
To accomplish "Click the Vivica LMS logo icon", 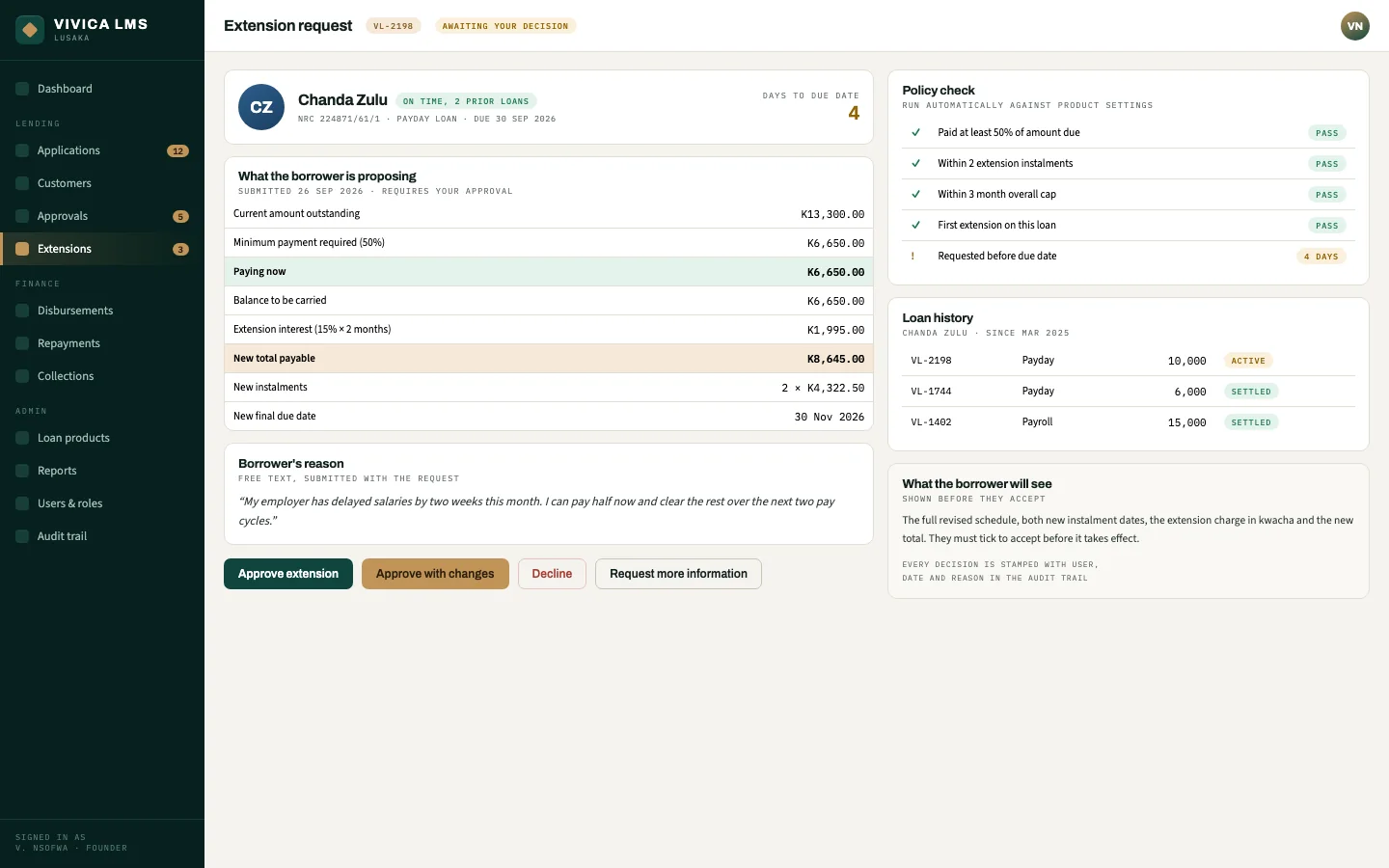I will (x=30, y=30).
